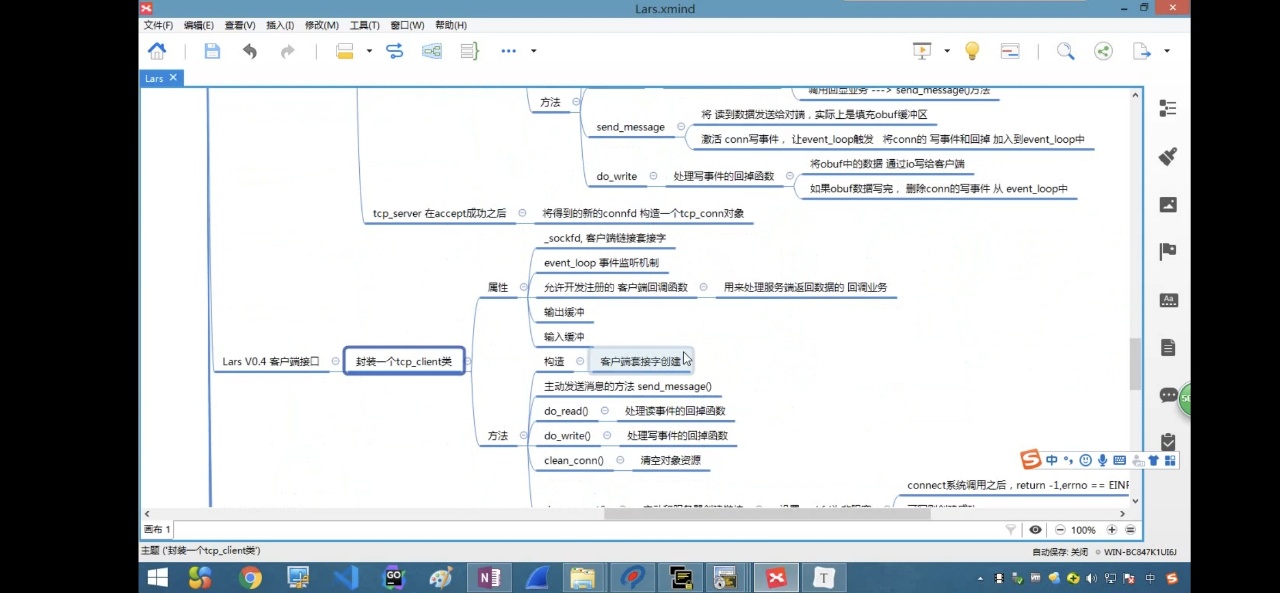Zoom out with the minus button
Viewport: 1280px width, 593px height.
coord(1060,530)
